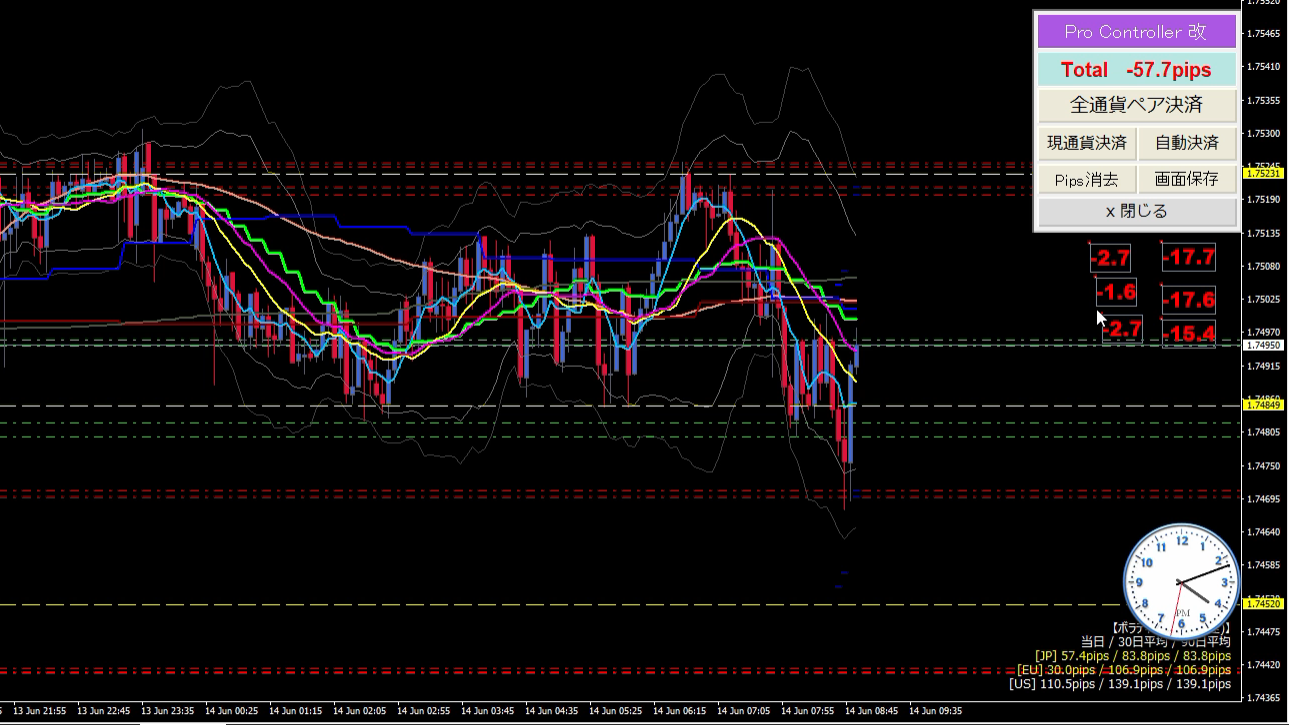Click the [EU] 30.0pips volatility line
1289x725 pixels.
coord(1124,670)
